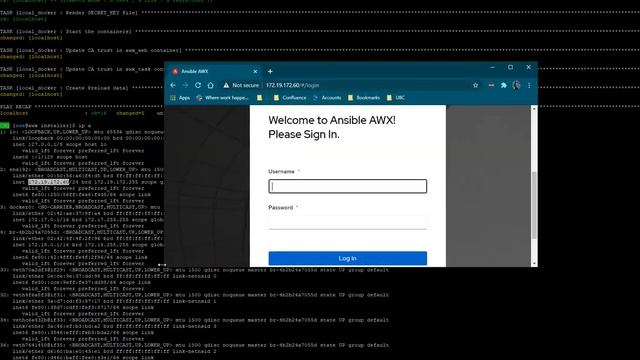
Task: Go to the browser home page
Action: point(210,85)
